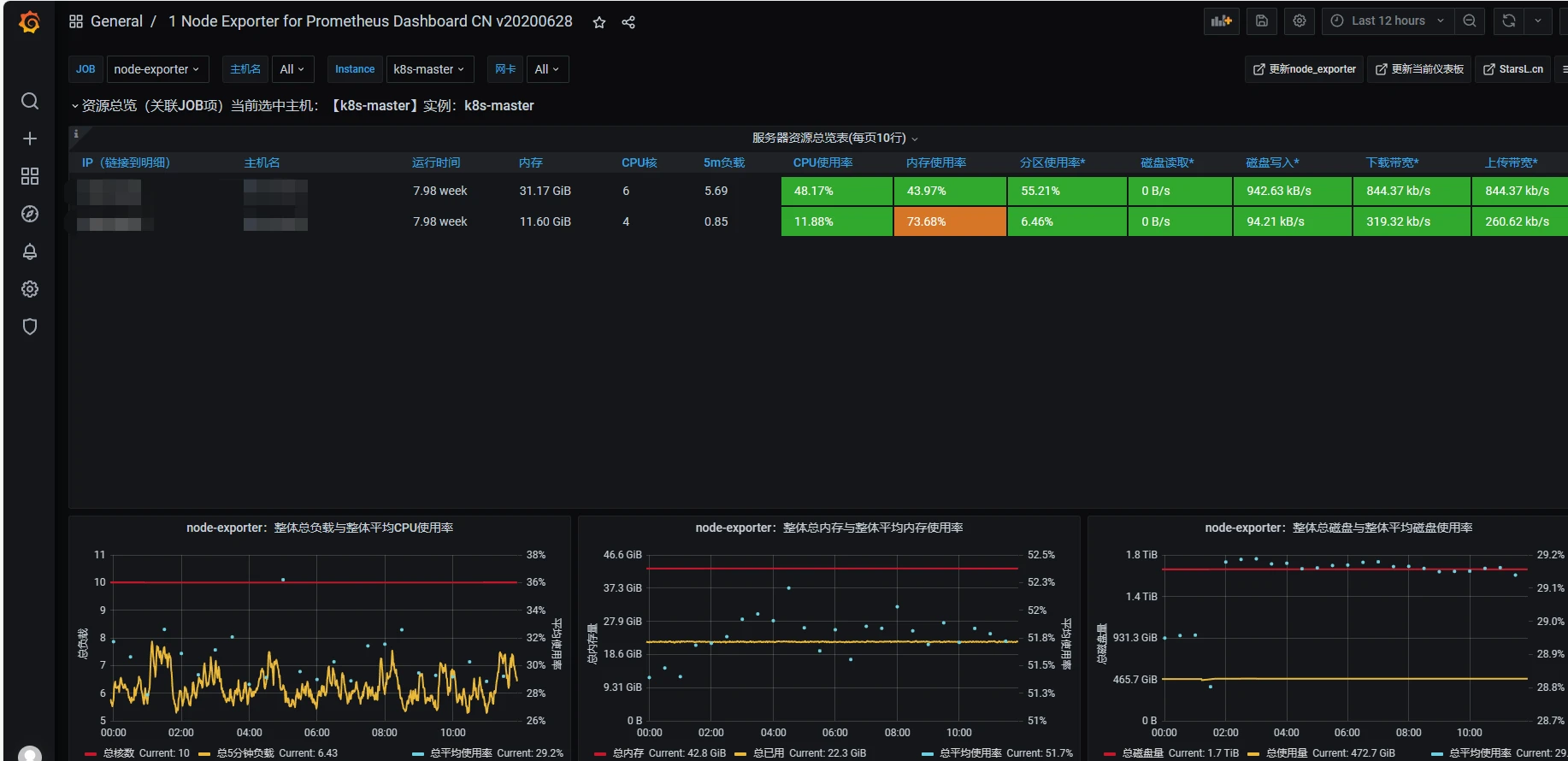
Task: Open the Configuration gear in sidebar
Action: (x=30, y=289)
